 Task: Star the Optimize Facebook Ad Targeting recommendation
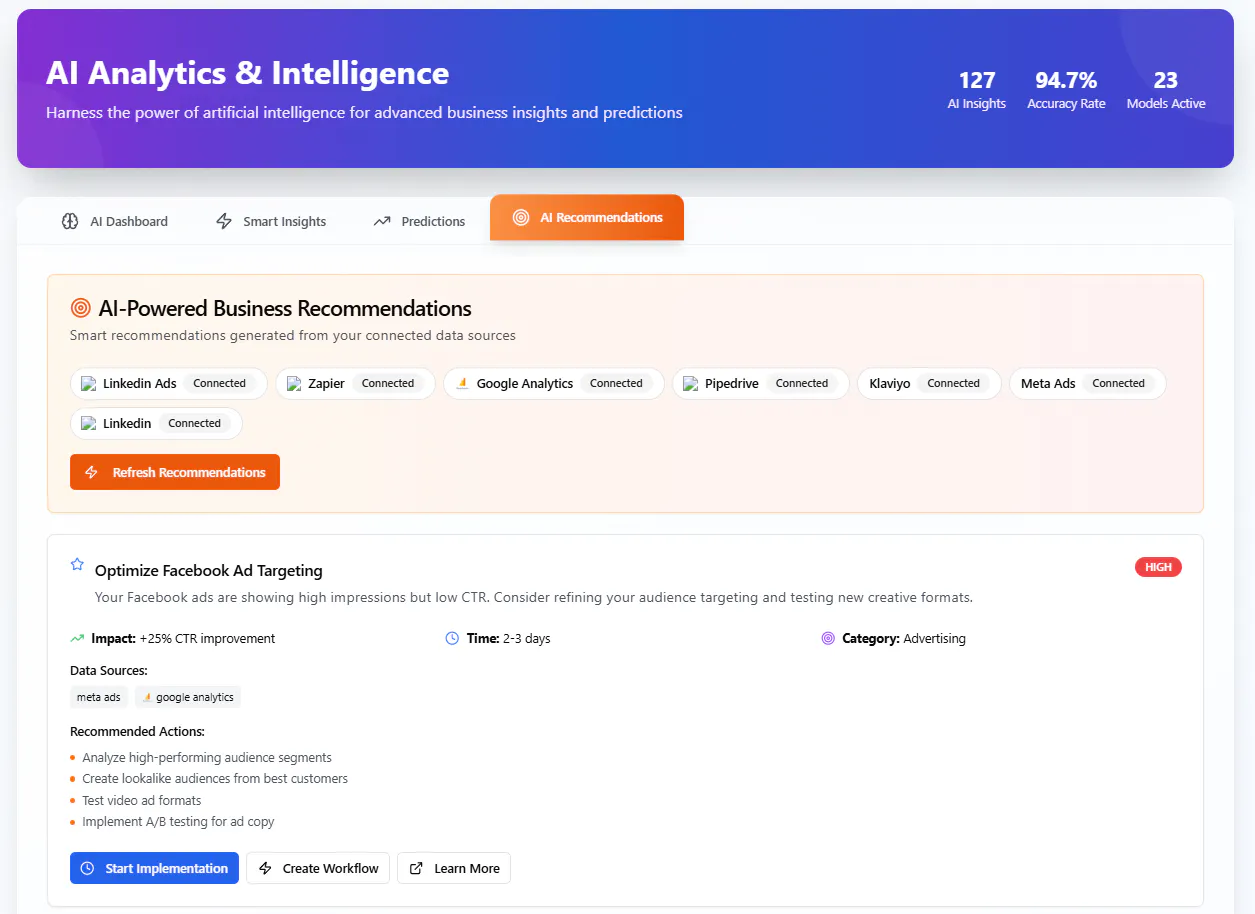coord(77,564)
